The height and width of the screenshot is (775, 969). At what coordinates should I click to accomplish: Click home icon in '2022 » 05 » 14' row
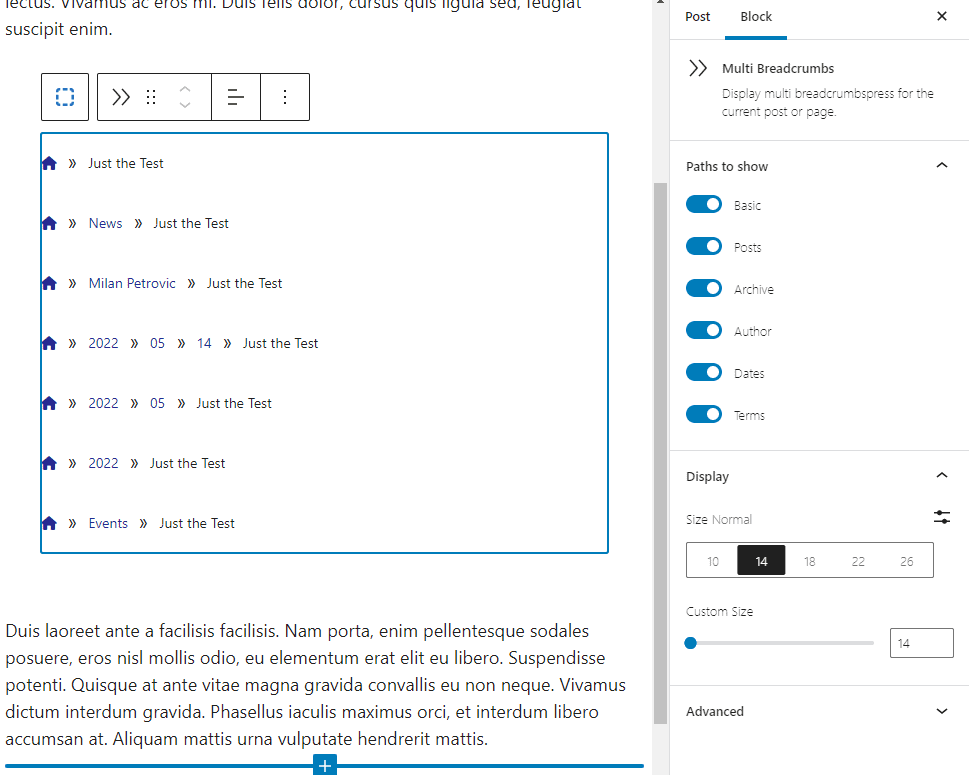[x=49, y=343]
